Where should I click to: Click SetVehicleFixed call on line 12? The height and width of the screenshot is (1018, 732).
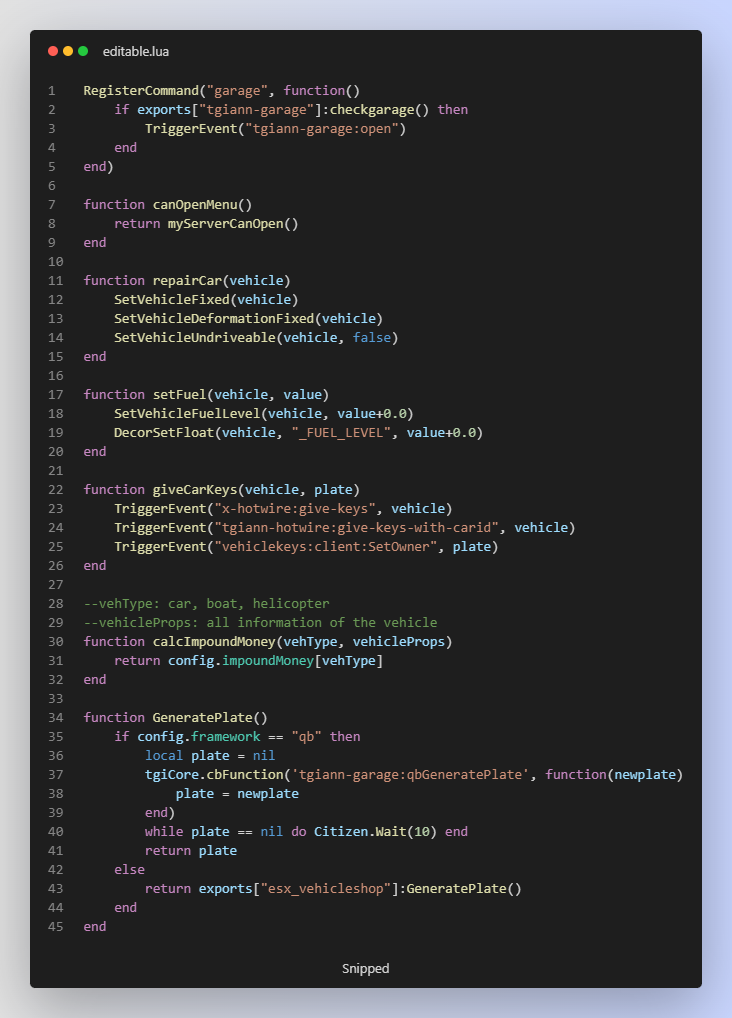[172, 299]
